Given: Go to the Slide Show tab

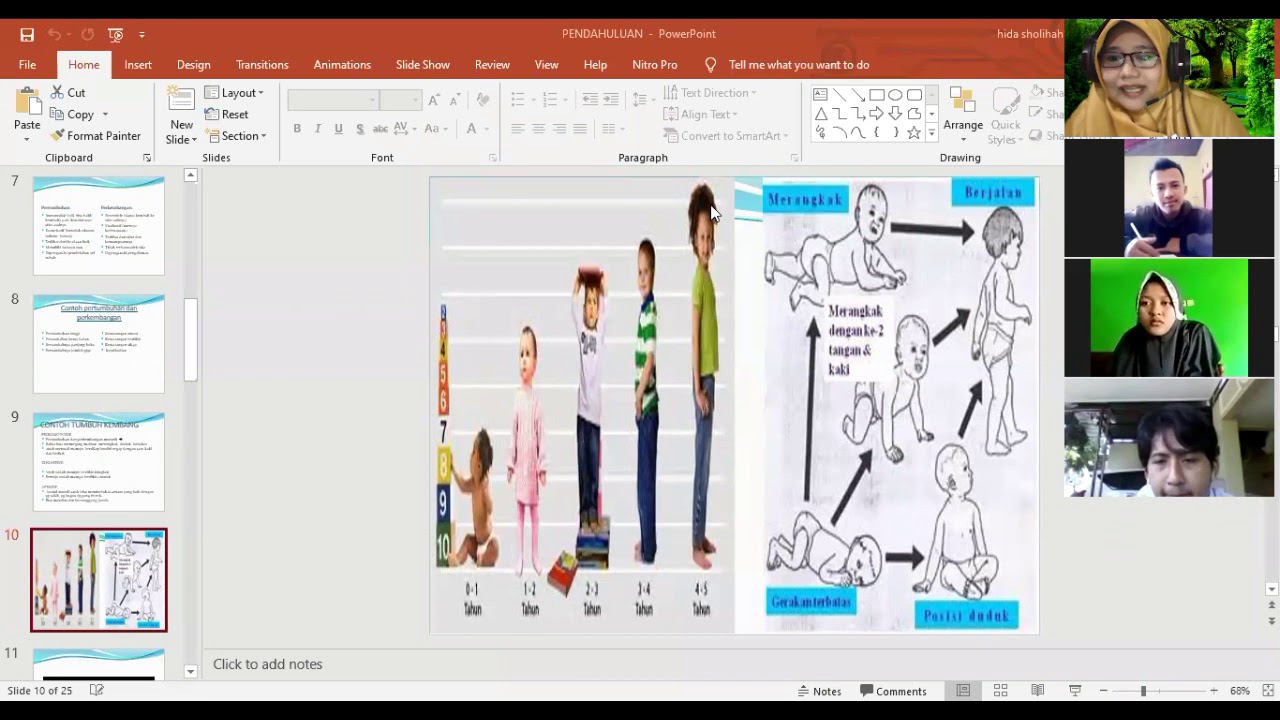Looking at the screenshot, I should tap(423, 64).
